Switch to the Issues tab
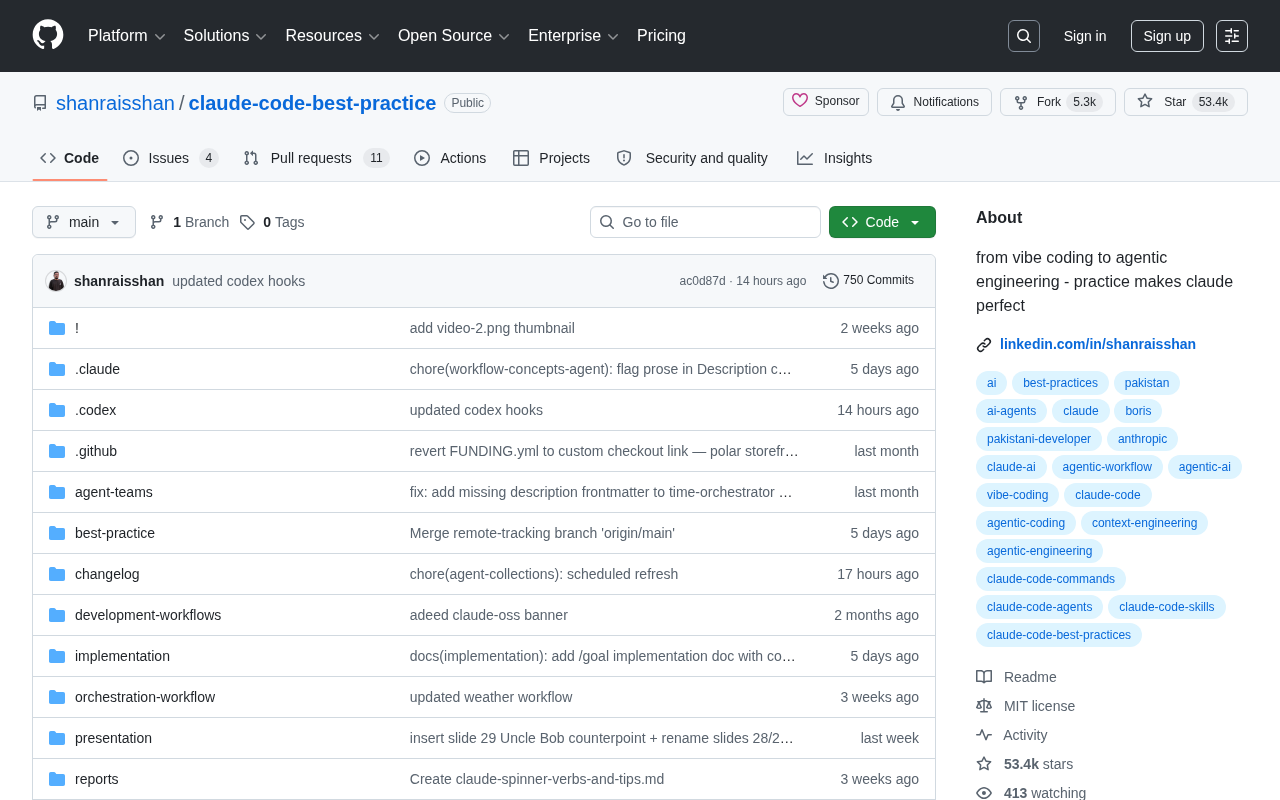Viewport: 1280px width, 800px height. coord(171,158)
